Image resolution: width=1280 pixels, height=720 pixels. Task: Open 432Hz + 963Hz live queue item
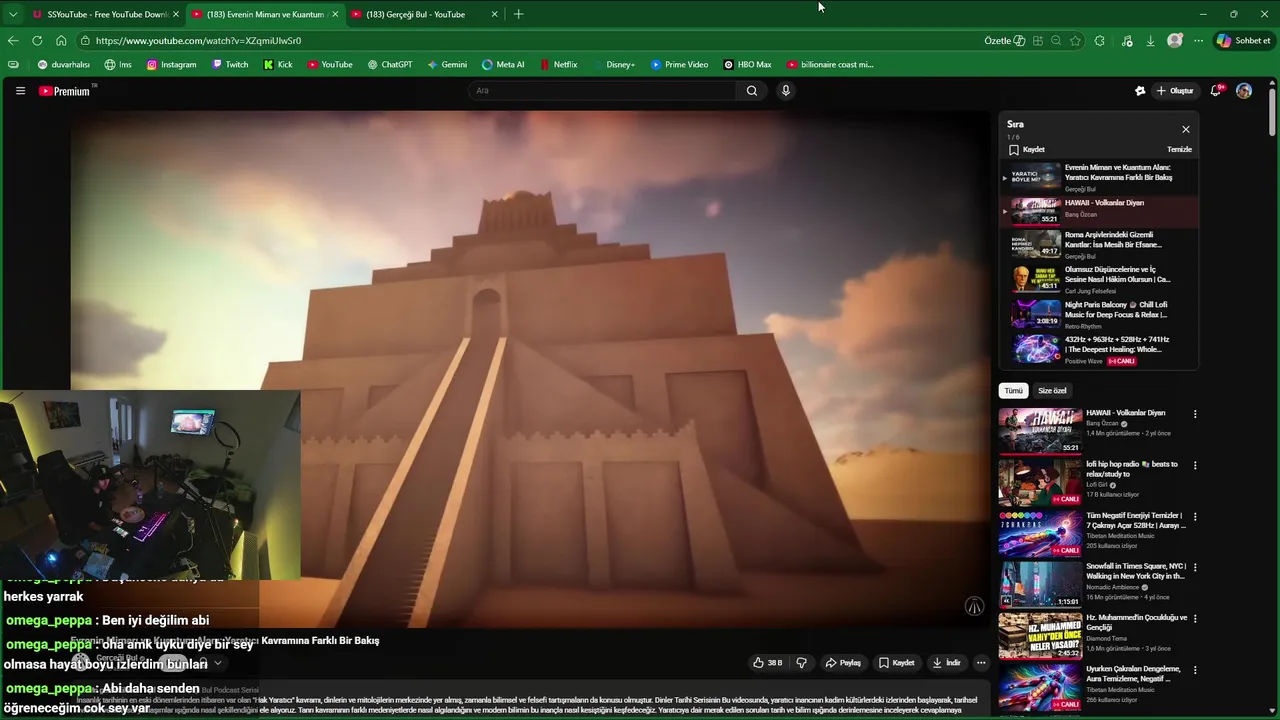tap(1100, 350)
